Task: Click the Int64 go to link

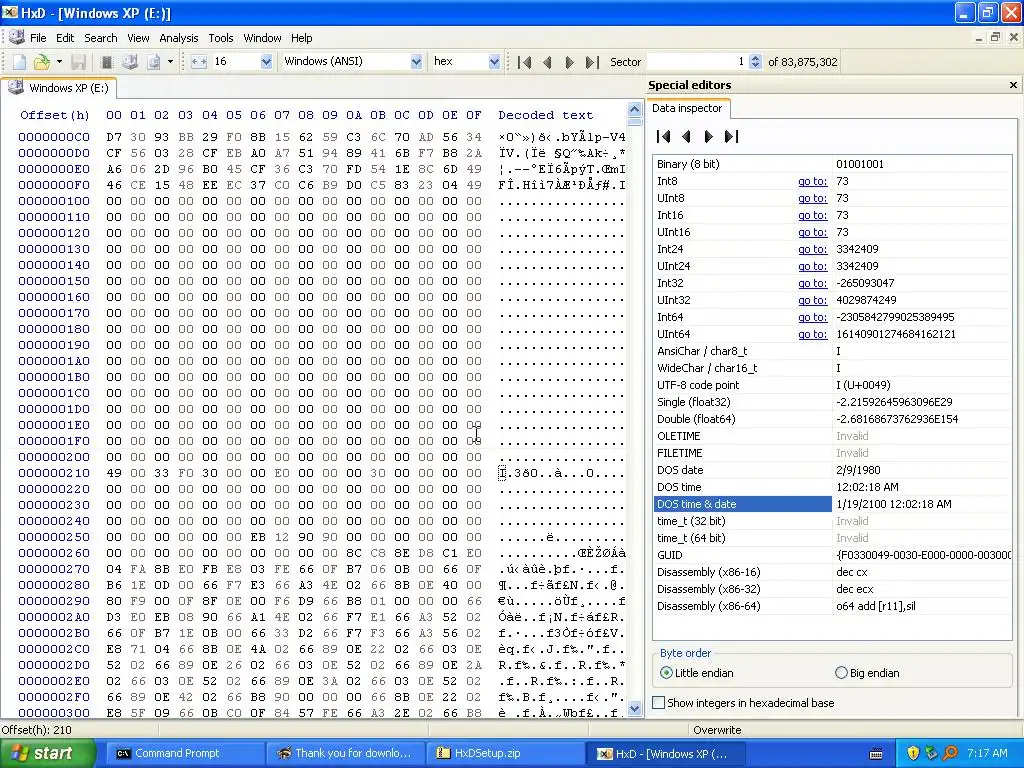Action: pyautogui.click(x=812, y=317)
